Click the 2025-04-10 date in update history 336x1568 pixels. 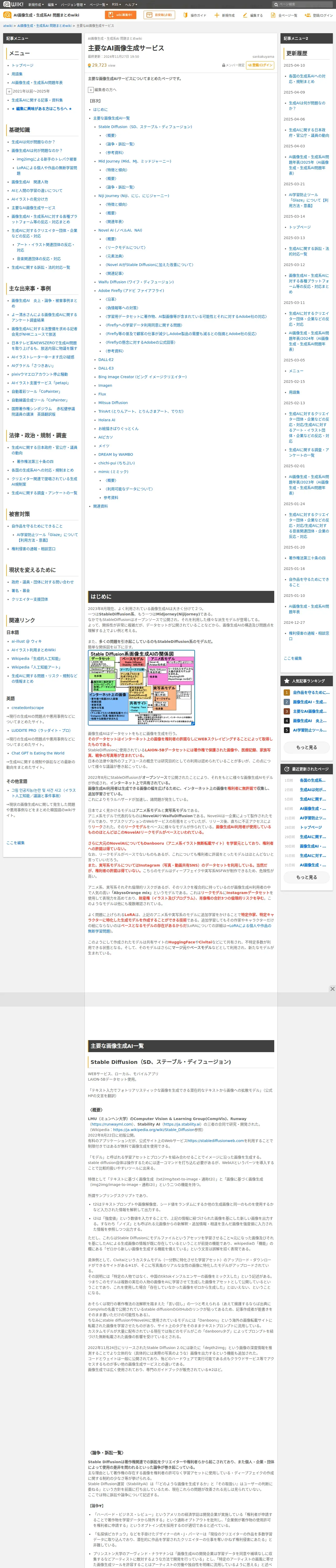[294, 65]
